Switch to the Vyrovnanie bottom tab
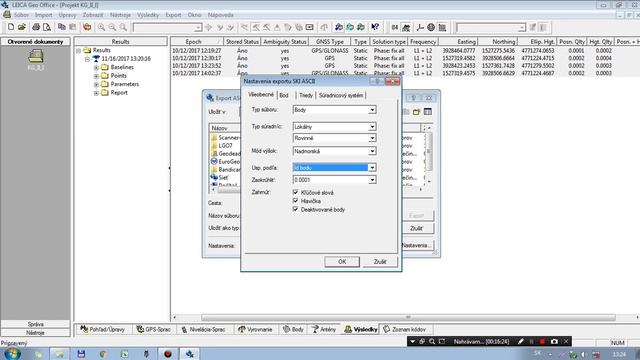Image resolution: width=640 pixels, height=360 pixels. tap(255, 329)
